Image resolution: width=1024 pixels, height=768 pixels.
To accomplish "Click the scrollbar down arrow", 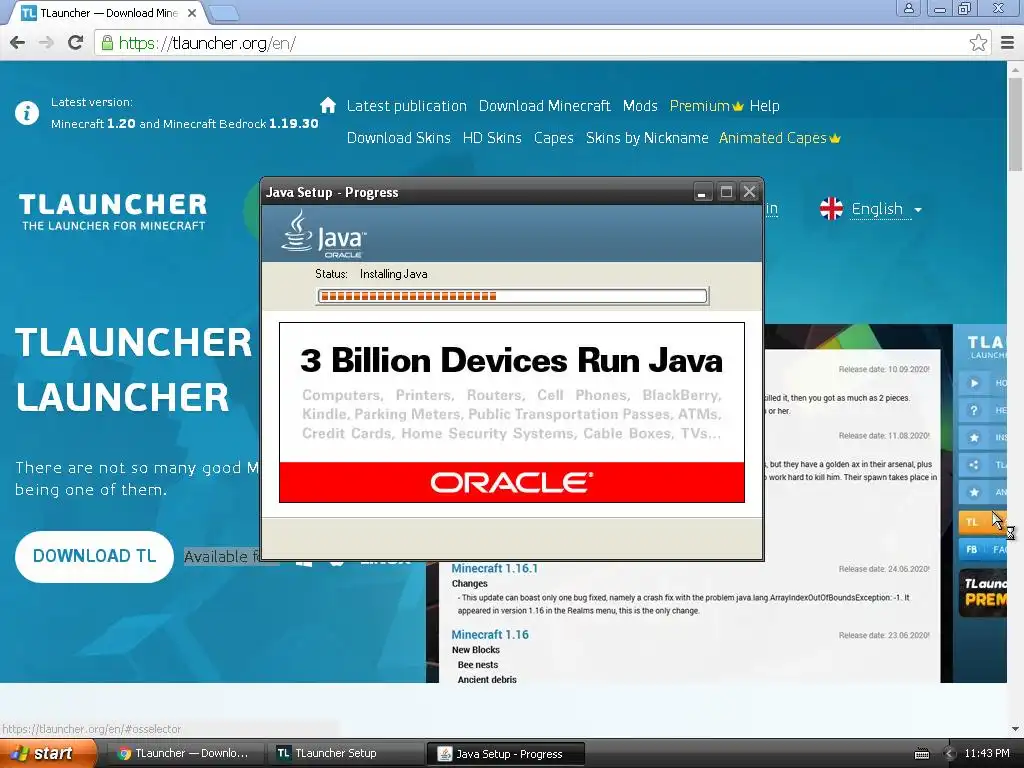I will 1015,729.
